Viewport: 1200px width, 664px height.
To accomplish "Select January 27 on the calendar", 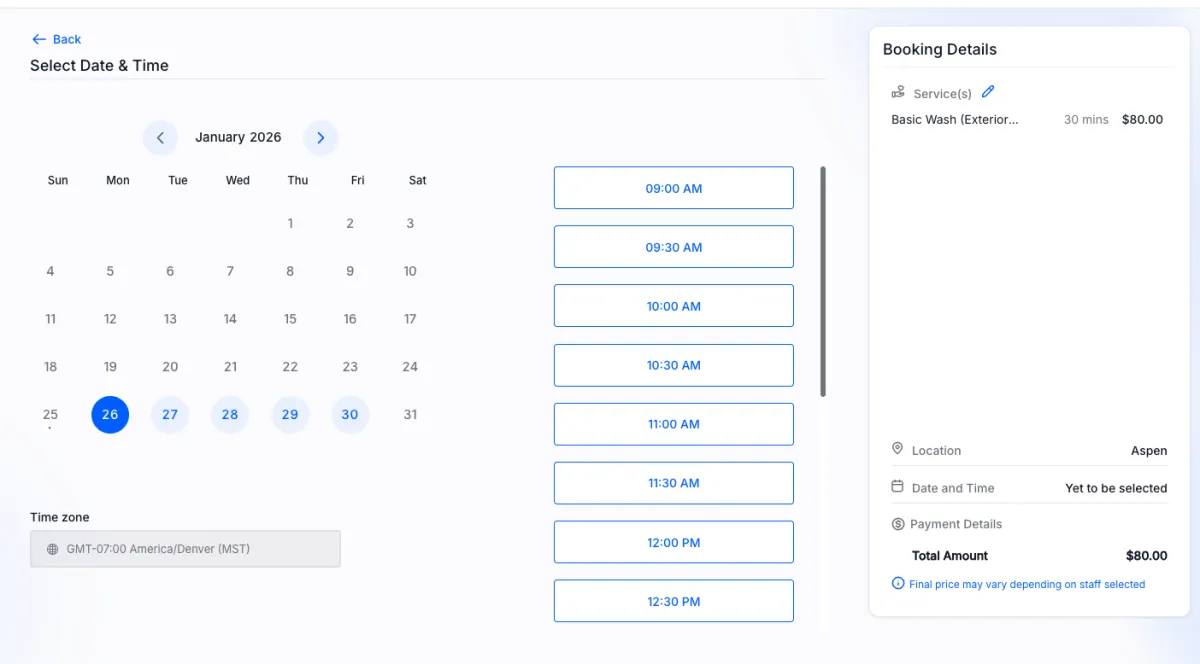I will (x=170, y=414).
